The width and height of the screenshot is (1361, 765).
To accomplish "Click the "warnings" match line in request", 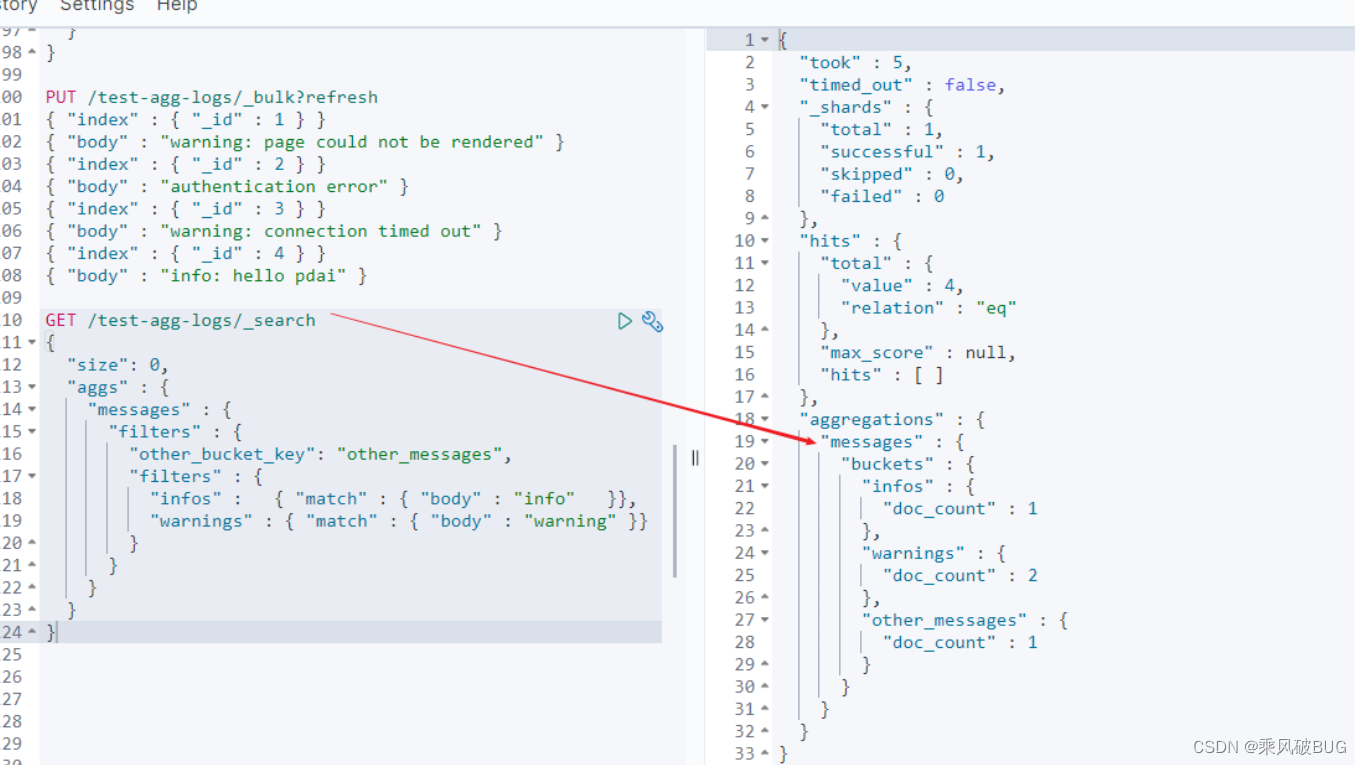I will click(399, 521).
